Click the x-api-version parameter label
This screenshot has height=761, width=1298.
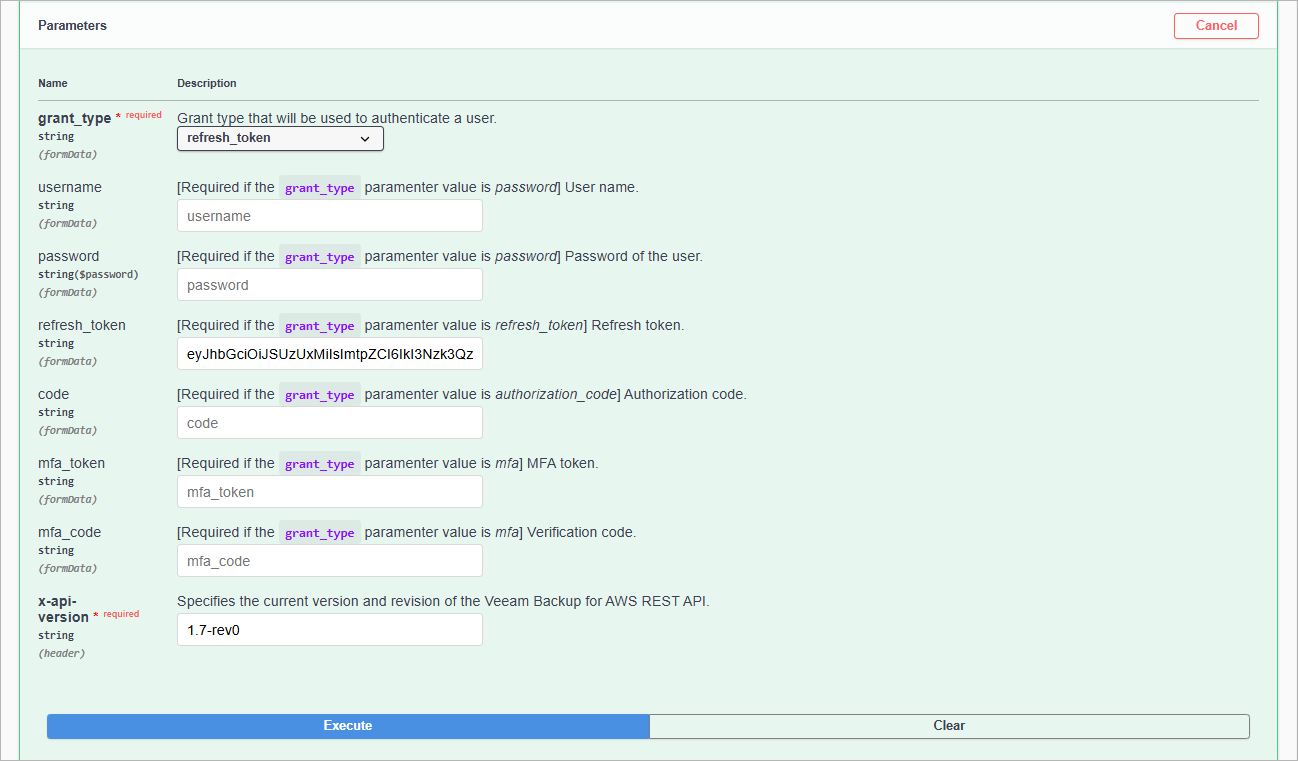tap(63, 610)
